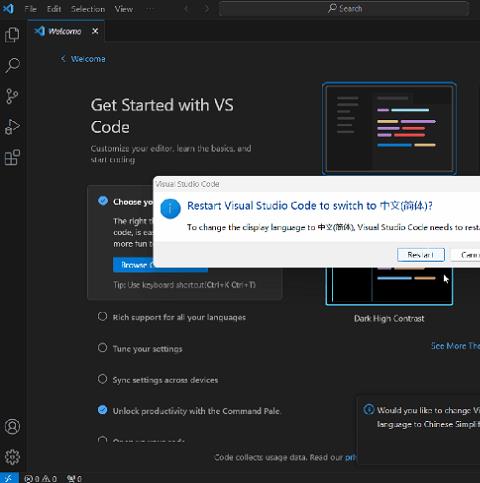Open Run and Debug view icon
Image resolution: width=480 pixels, height=483 pixels.
12,127
